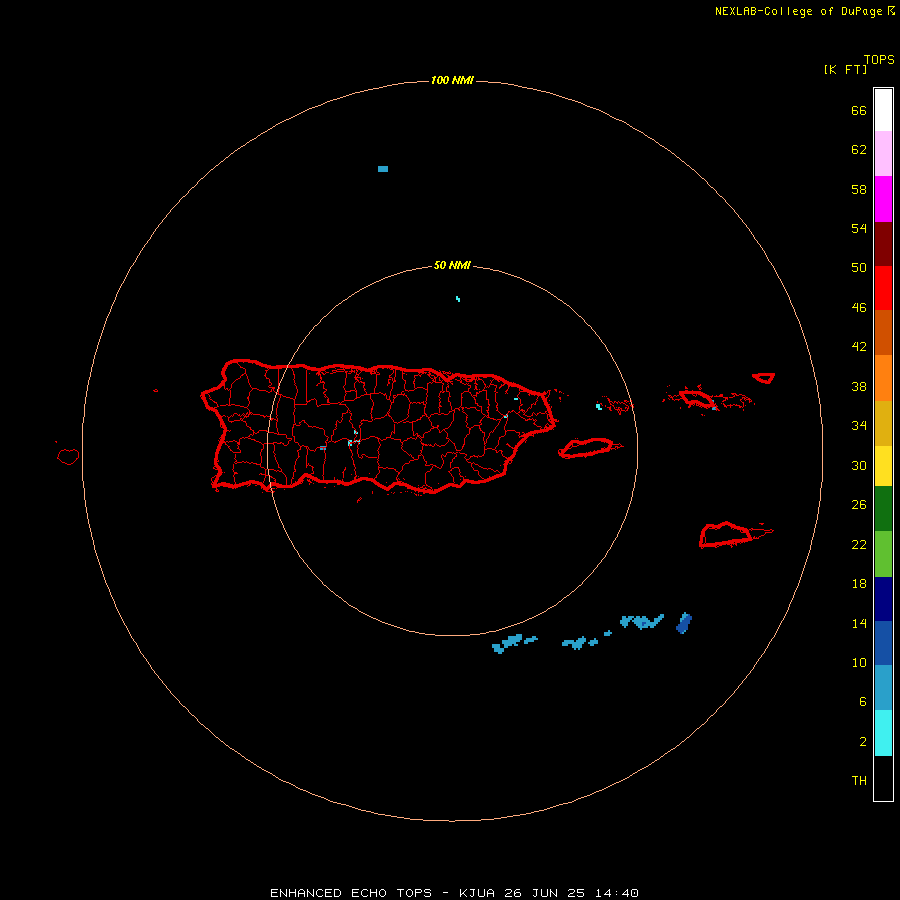
Task: Click the TOPS legend title
Action: [879, 59]
